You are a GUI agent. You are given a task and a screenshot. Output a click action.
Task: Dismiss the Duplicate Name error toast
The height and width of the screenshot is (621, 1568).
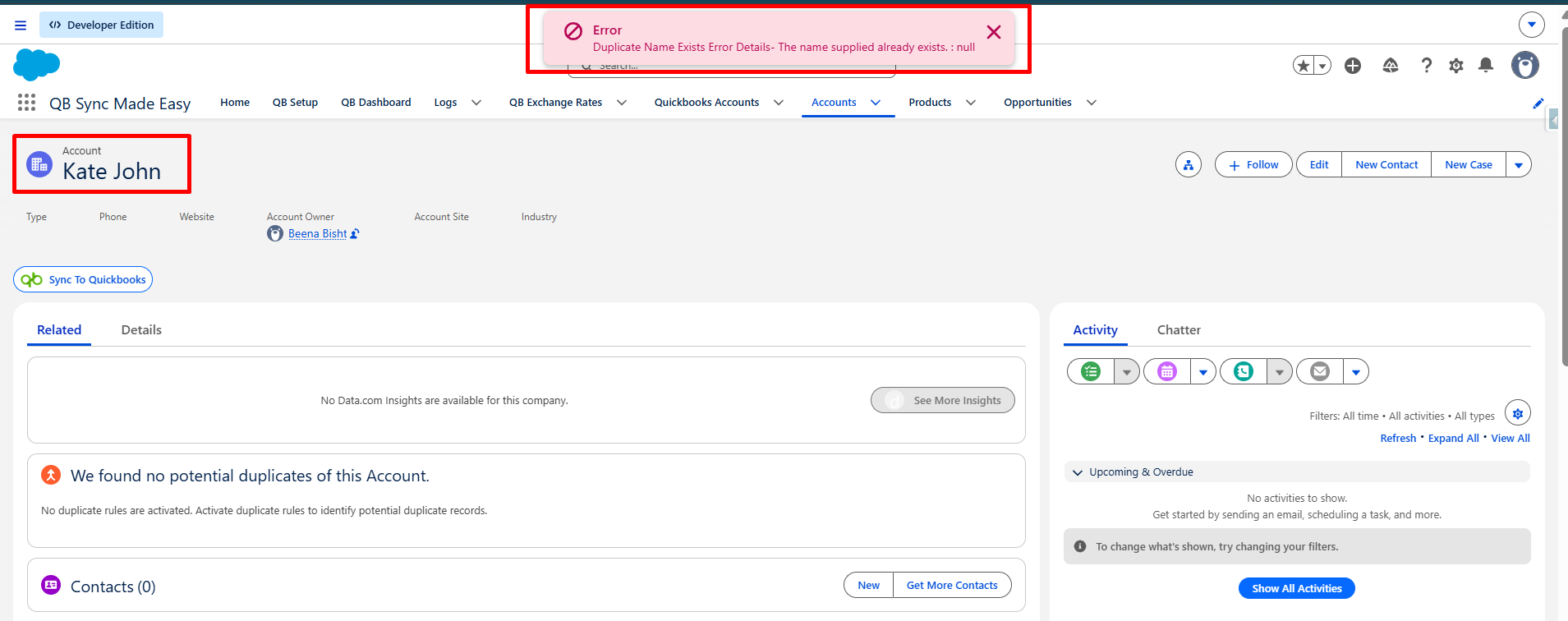[994, 32]
